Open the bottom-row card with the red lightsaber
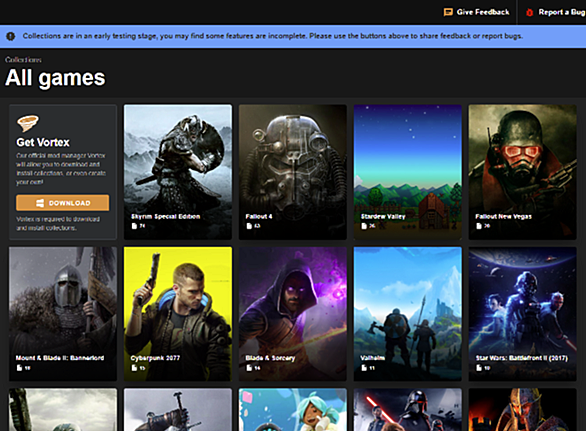 (x=408, y=410)
